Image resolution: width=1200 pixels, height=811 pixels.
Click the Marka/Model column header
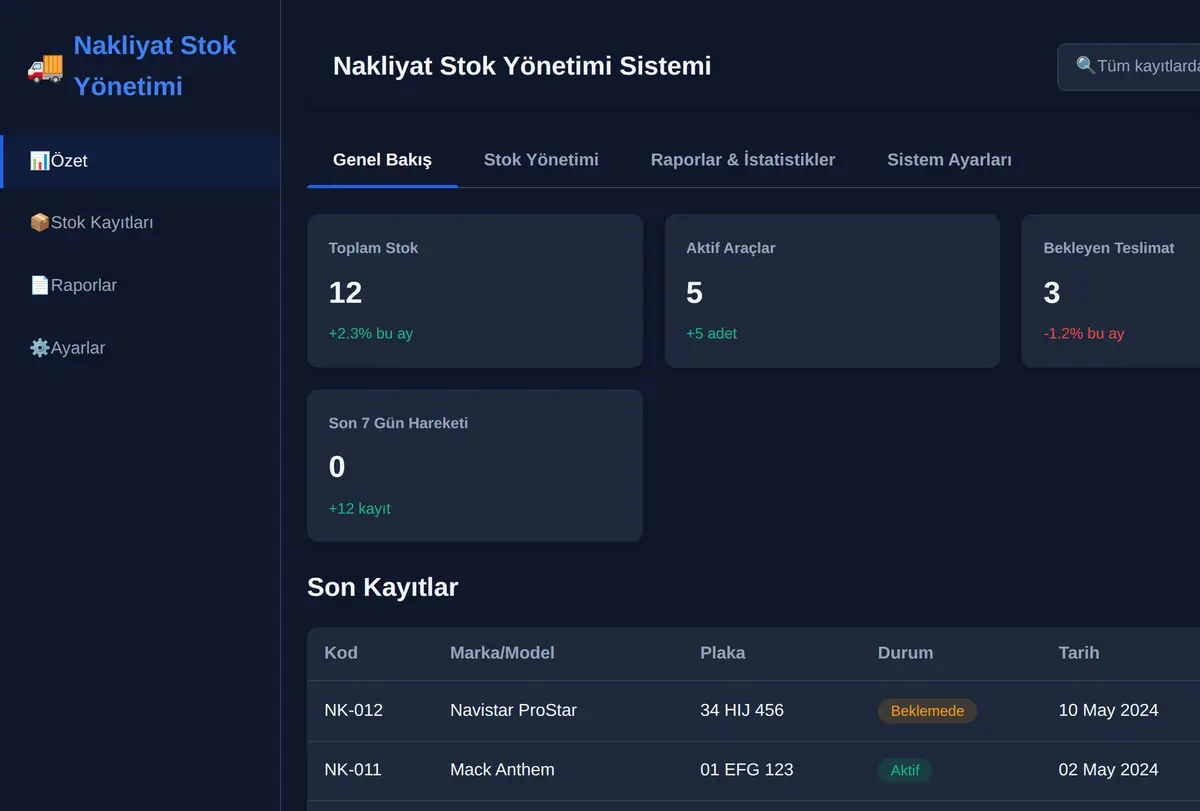coord(502,653)
